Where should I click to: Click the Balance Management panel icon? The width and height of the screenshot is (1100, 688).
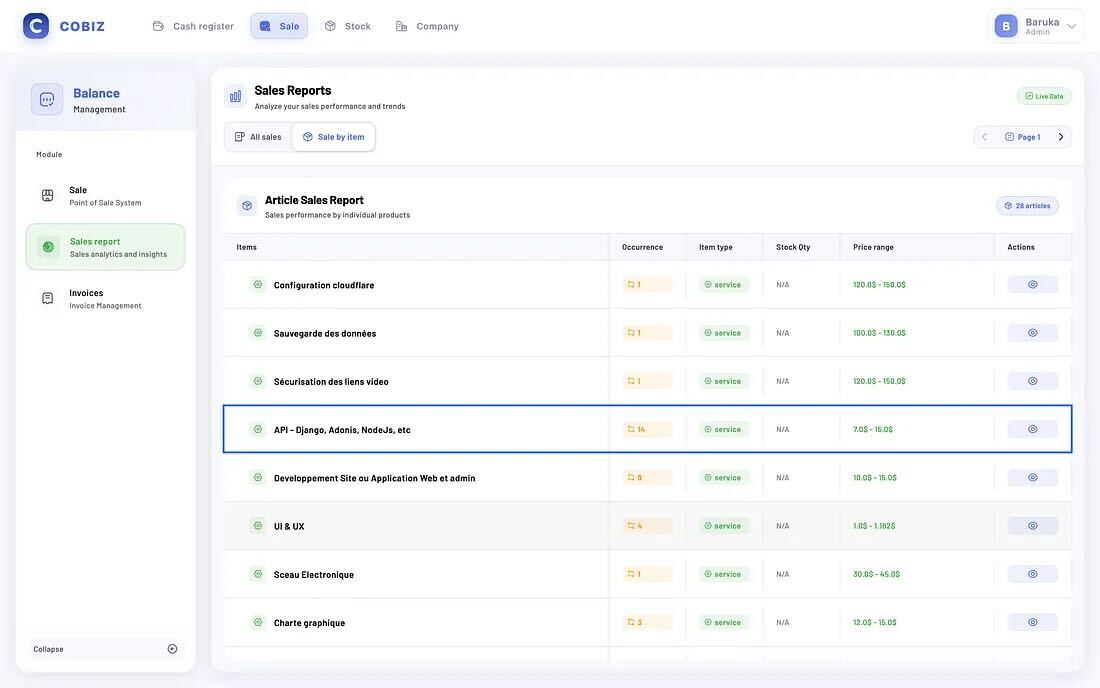tap(47, 99)
